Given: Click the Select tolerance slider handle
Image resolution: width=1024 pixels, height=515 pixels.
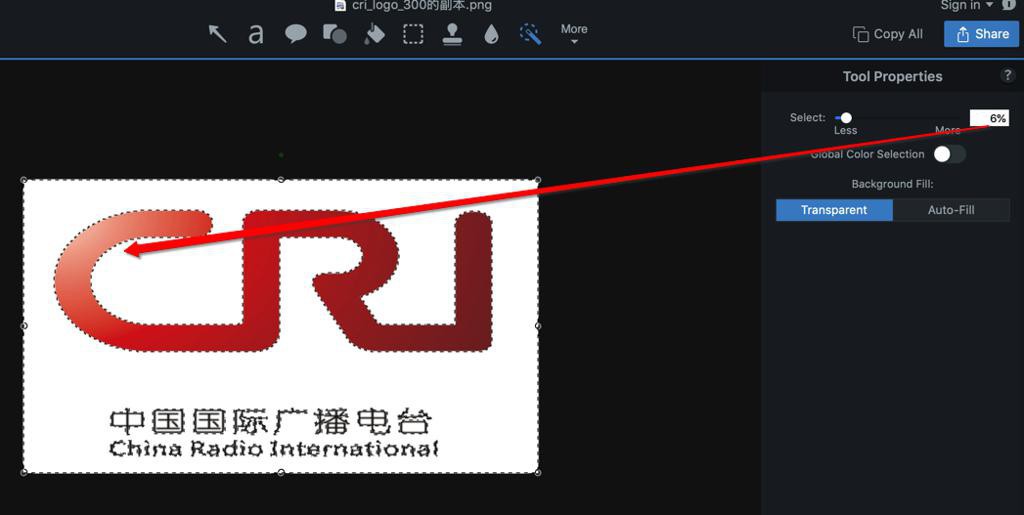Looking at the screenshot, I should [x=846, y=118].
